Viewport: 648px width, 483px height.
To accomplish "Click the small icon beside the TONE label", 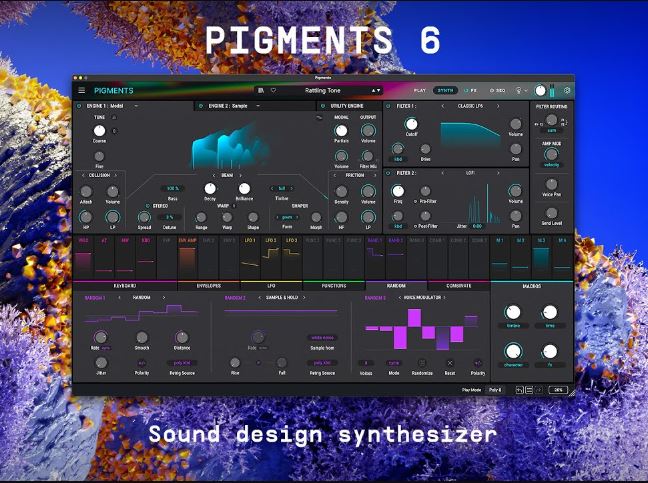I will pos(114,117).
